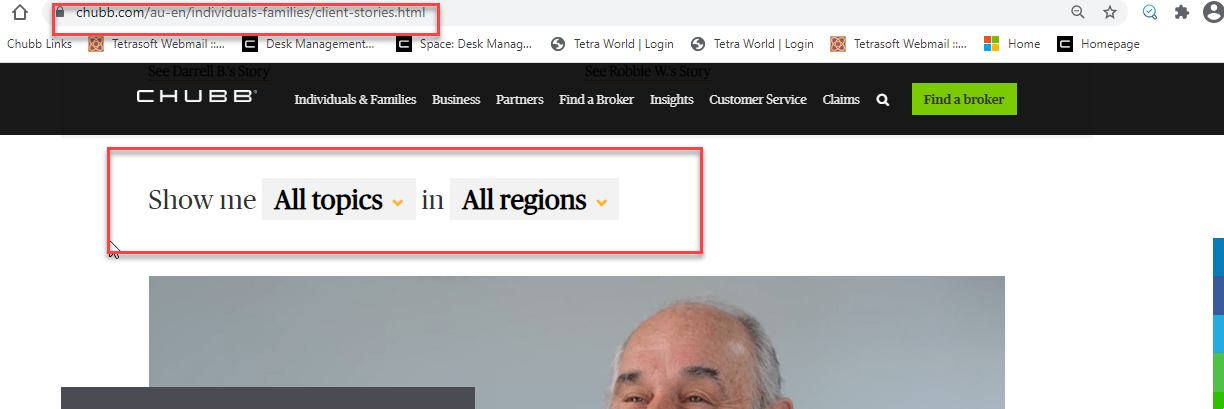Open the Insights navigation link
The image size is (1224, 409).
(x=672, y=100)
